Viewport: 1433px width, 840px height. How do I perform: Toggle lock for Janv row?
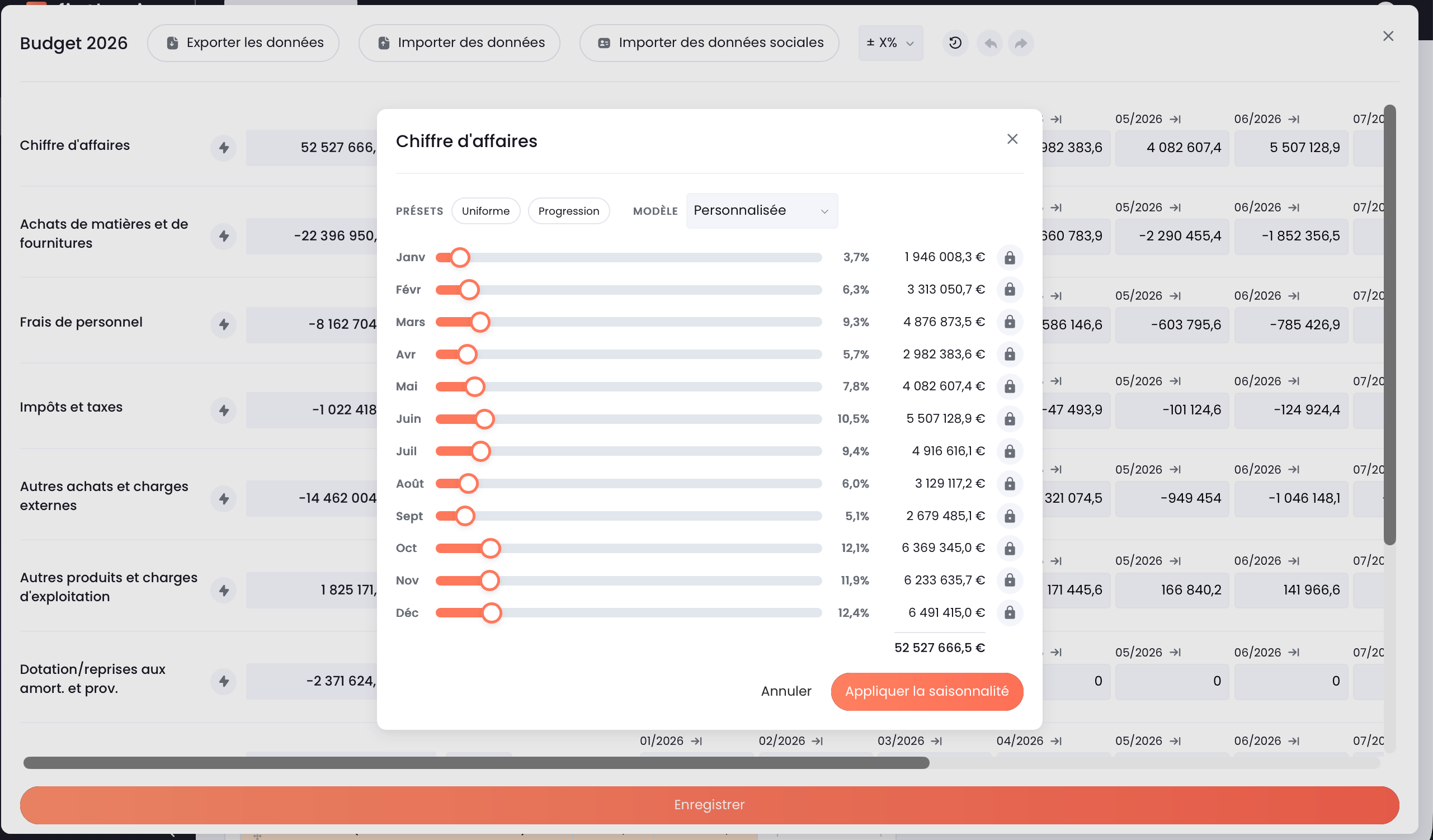point(1010,258)
